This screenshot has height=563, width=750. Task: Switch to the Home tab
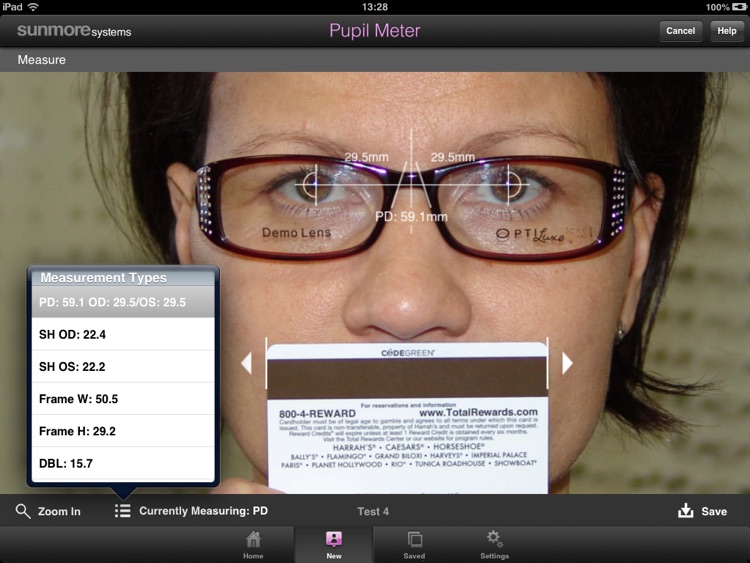tap(253, 545)
